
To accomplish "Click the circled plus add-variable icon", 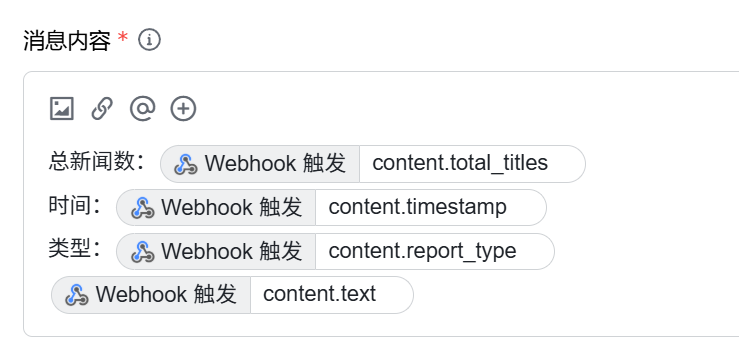I will 183,108.
